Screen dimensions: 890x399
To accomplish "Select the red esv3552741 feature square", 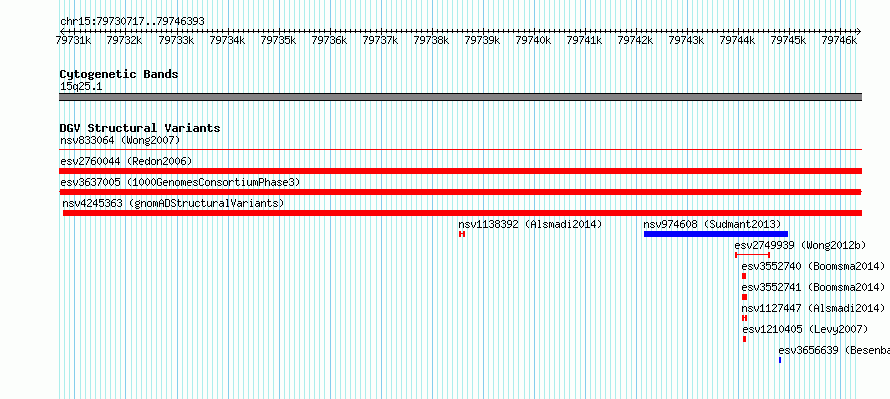I will tap(745, 297).
